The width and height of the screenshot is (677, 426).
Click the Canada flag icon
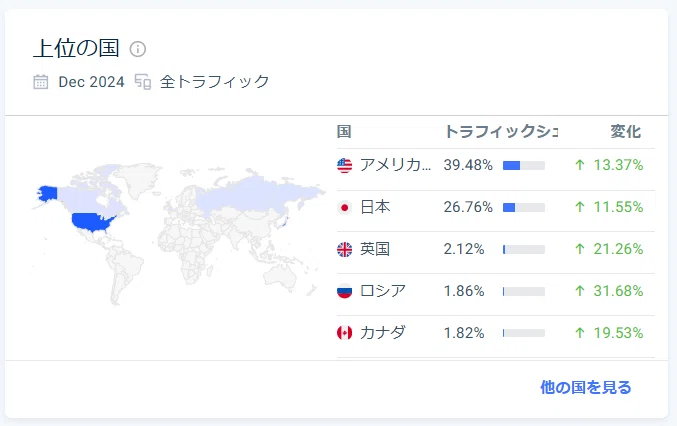coord(344,333)
